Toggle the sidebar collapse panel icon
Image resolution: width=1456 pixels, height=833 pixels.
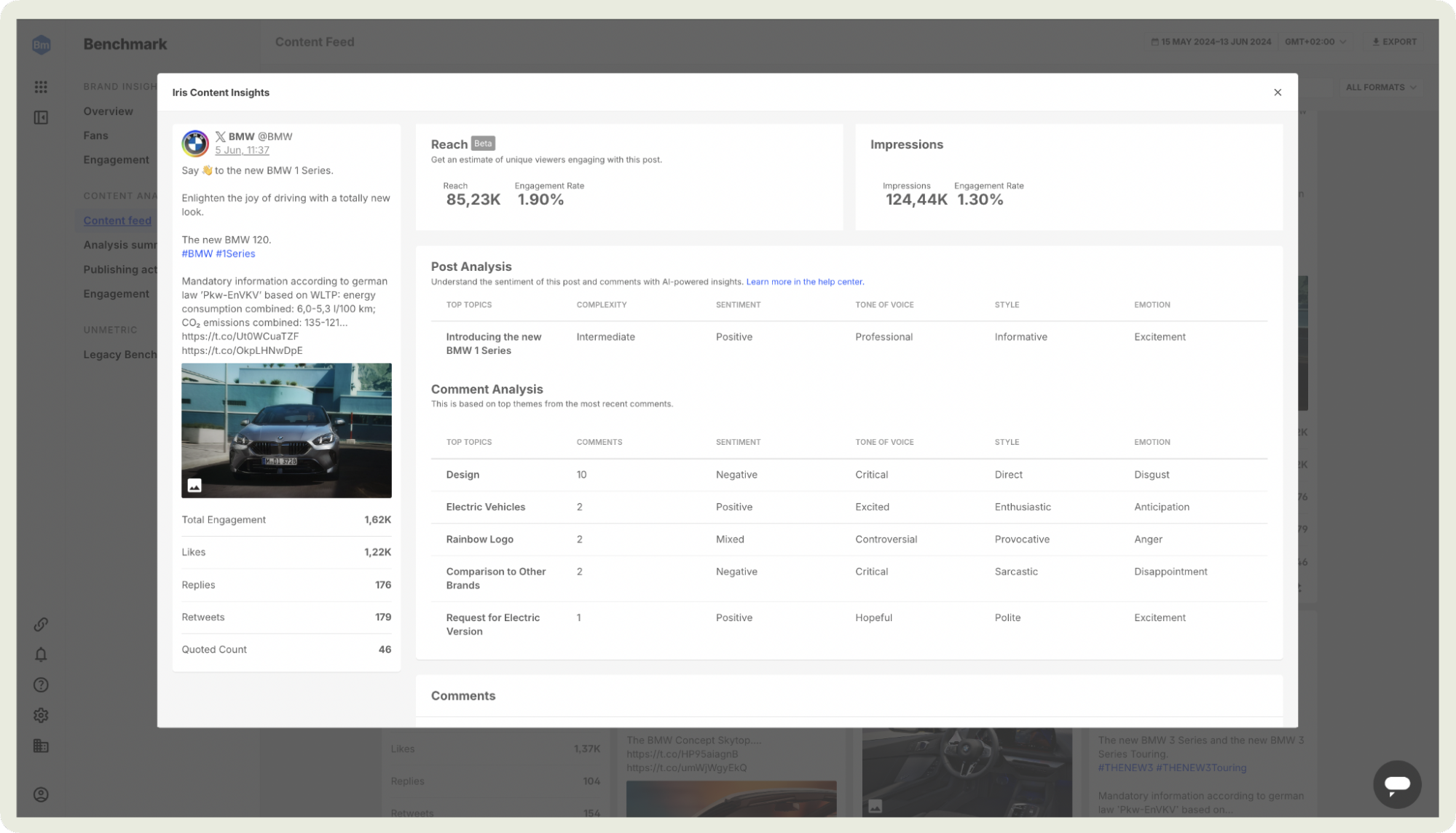pos(41,117)
